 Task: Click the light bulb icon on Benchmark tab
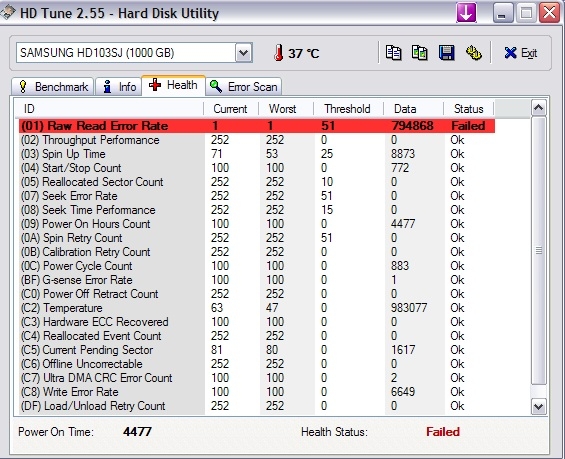tap(23, 87)
